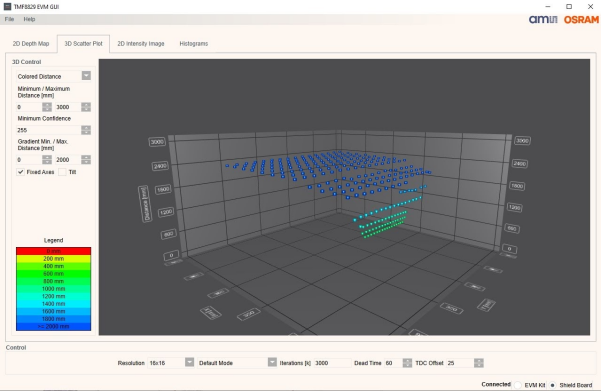The width and height of the screenshot is (602, 391).
Task: Click the TMF8829 EVM GUI app icon
Action: (7, 7)
